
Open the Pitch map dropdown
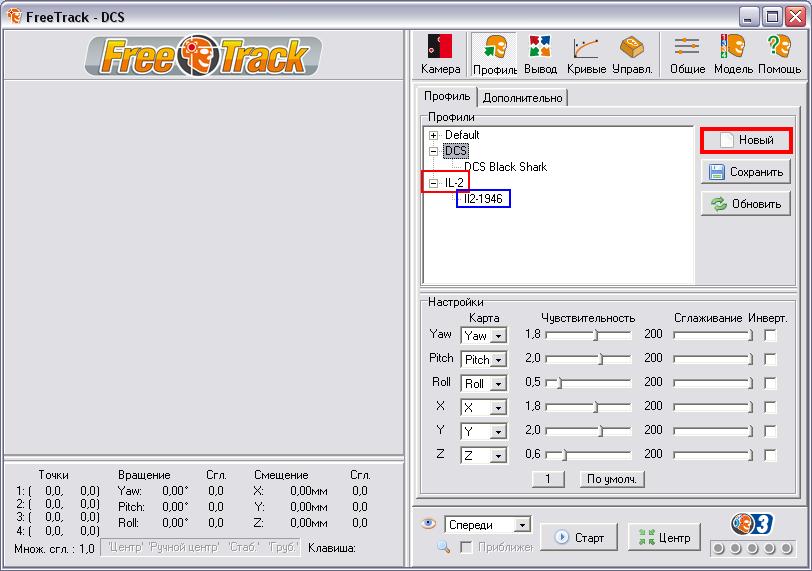tap(498, 360)
